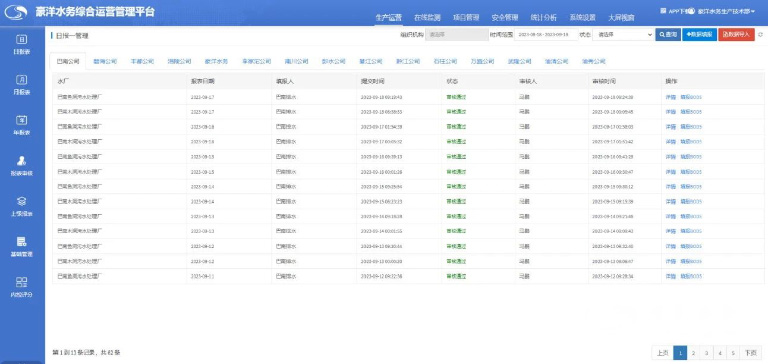Open the 月报表 sidebar icon
The height and width of the screenshot is (364, 768).
(22, 80)
